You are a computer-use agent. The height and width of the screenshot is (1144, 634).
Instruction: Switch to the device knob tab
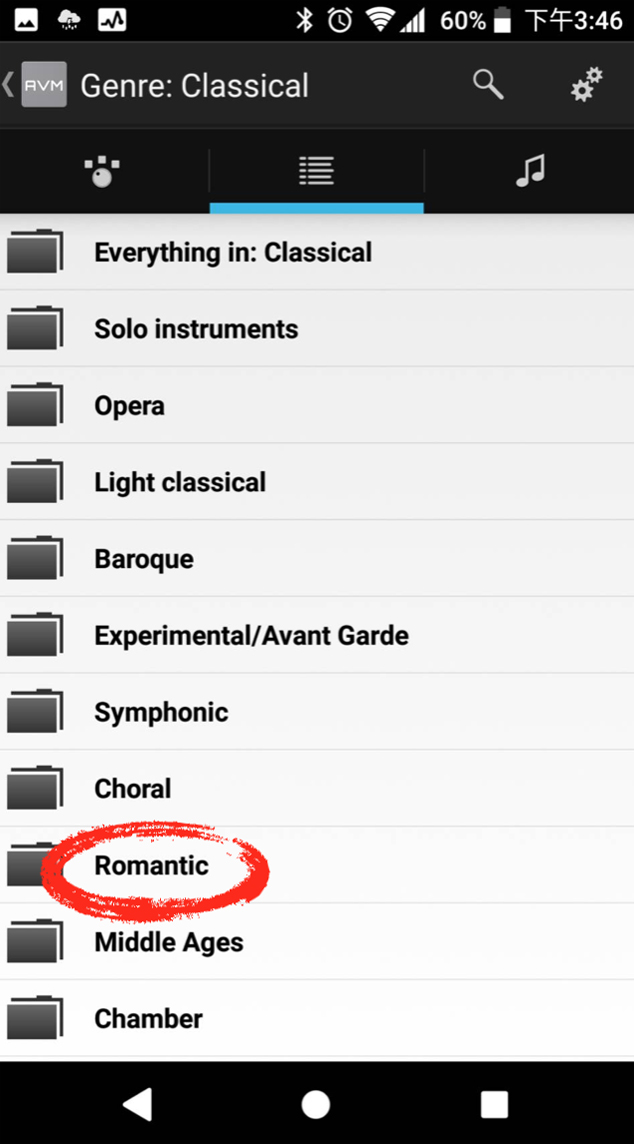tap(102, 171)
